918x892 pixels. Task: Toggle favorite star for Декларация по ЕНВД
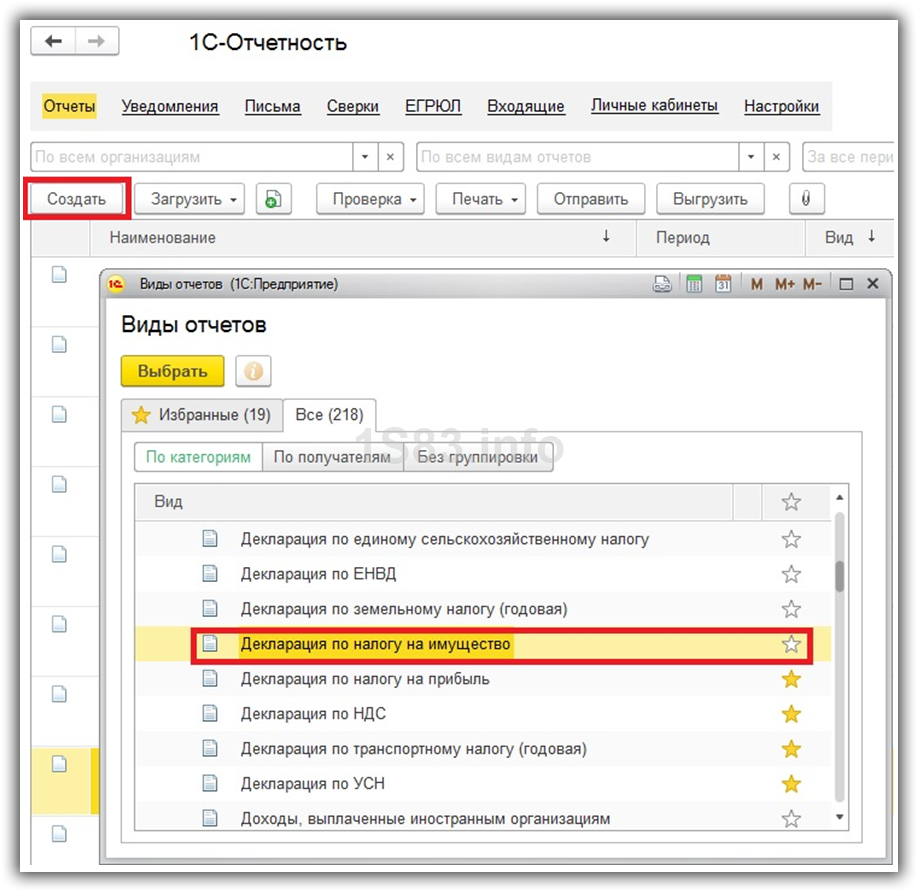click(791, 574)
